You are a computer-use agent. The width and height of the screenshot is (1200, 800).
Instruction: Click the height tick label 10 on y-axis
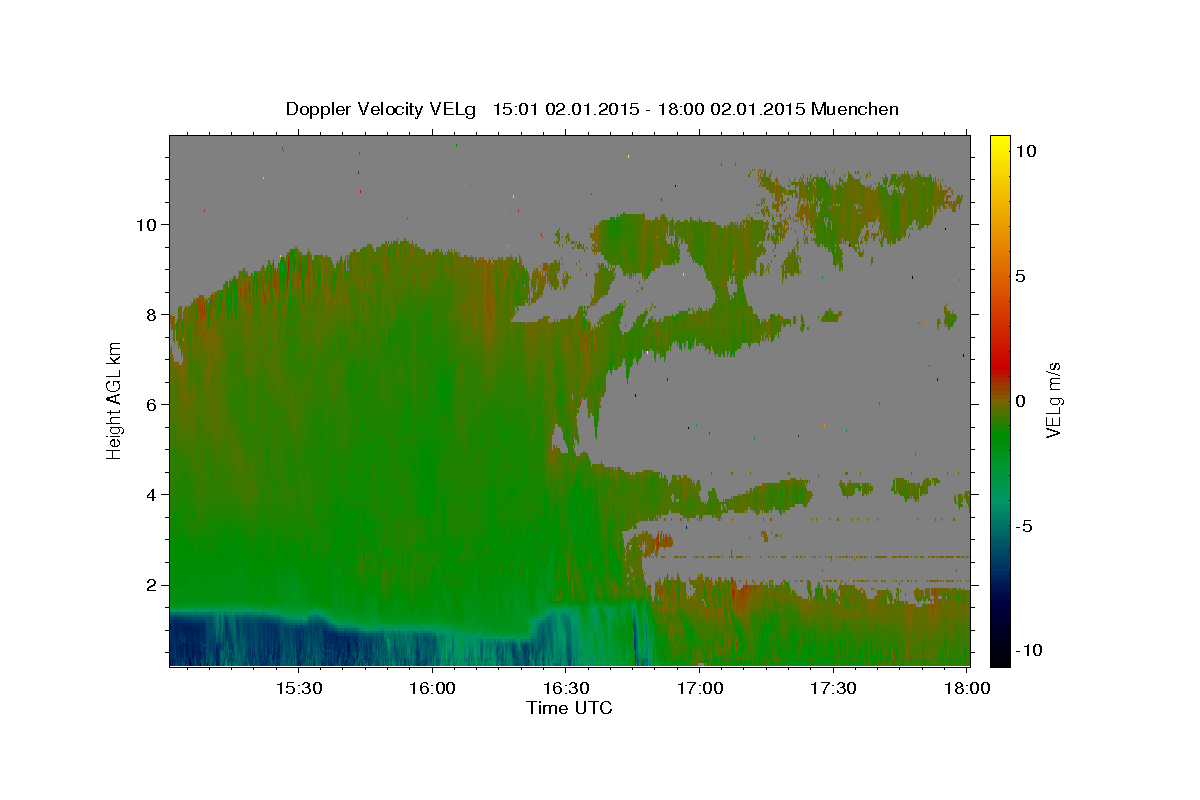(148, 225)
